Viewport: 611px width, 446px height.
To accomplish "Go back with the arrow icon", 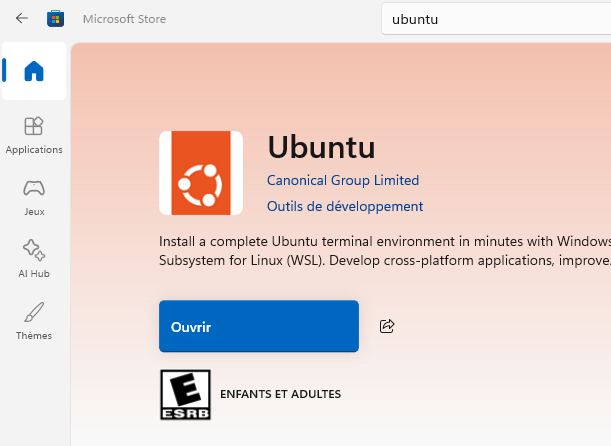I will click(22, 18).
